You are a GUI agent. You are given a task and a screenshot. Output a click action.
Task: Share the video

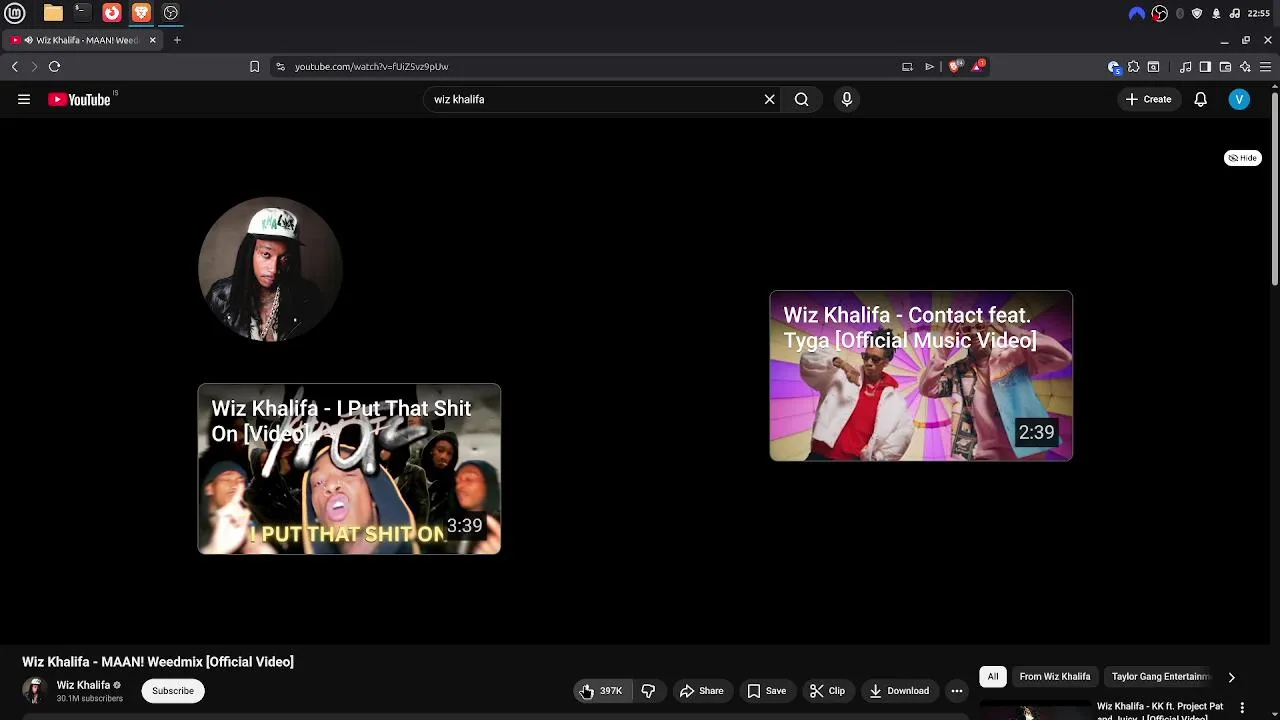(x=701, y=691)
